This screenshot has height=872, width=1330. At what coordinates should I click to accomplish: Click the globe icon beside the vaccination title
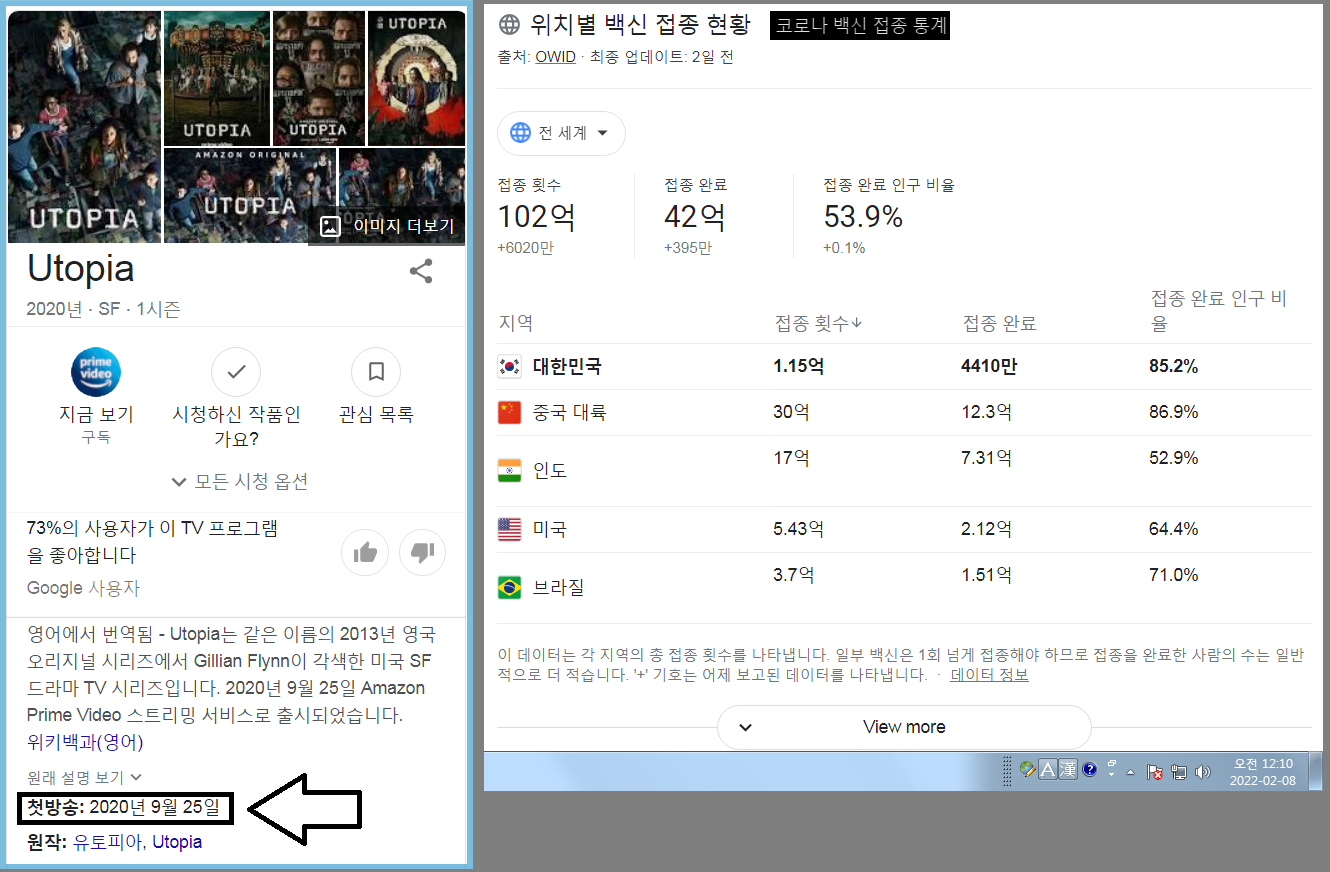pos(509,25)
